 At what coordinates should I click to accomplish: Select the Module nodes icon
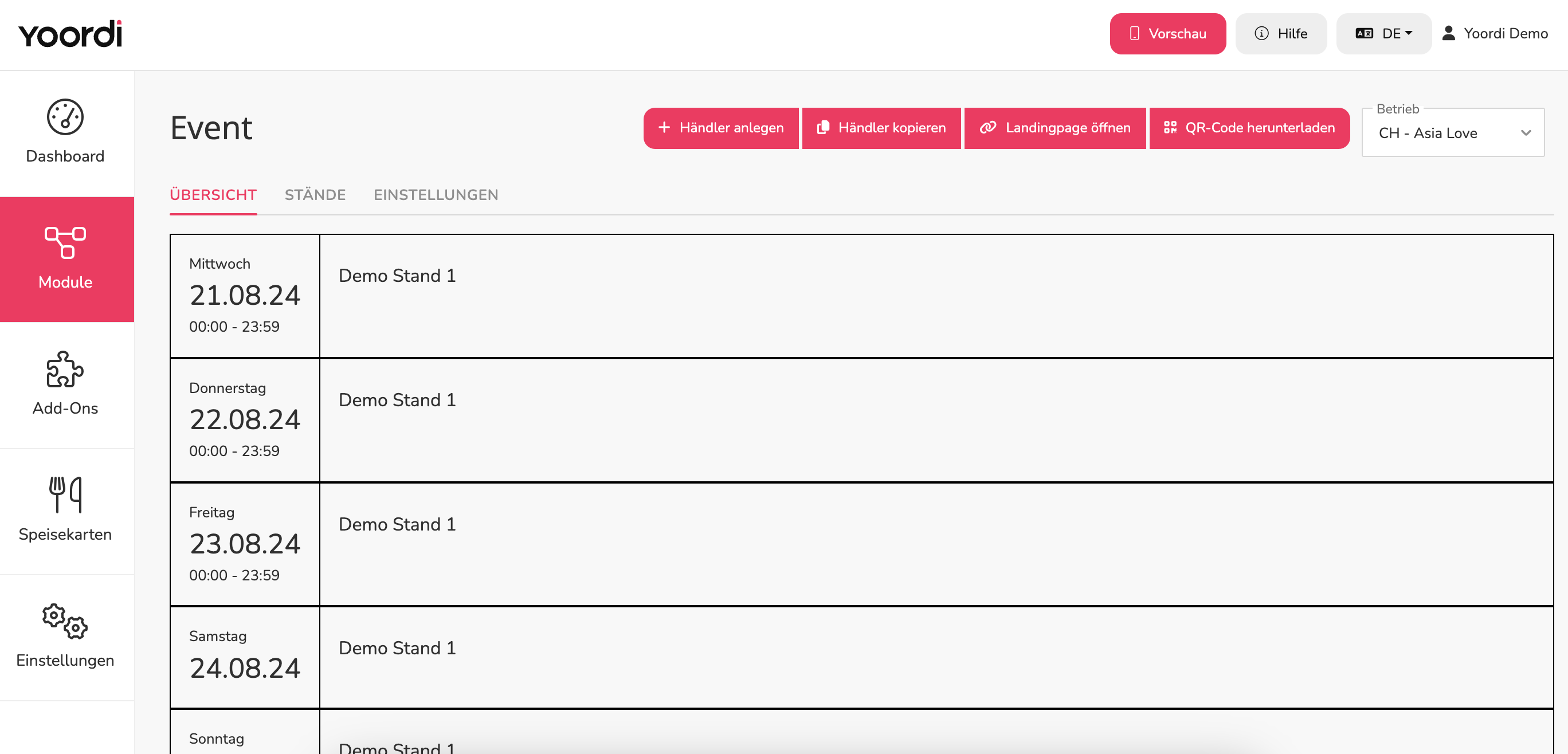pos(65,243)
